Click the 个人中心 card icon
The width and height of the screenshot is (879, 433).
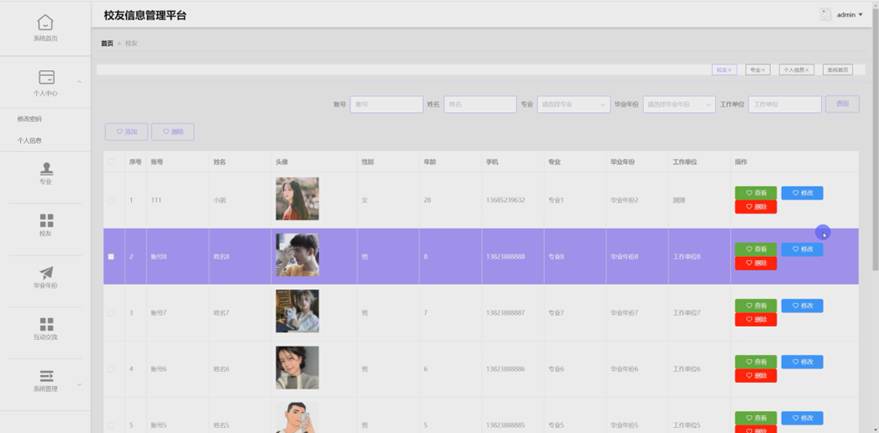(47, 77)
